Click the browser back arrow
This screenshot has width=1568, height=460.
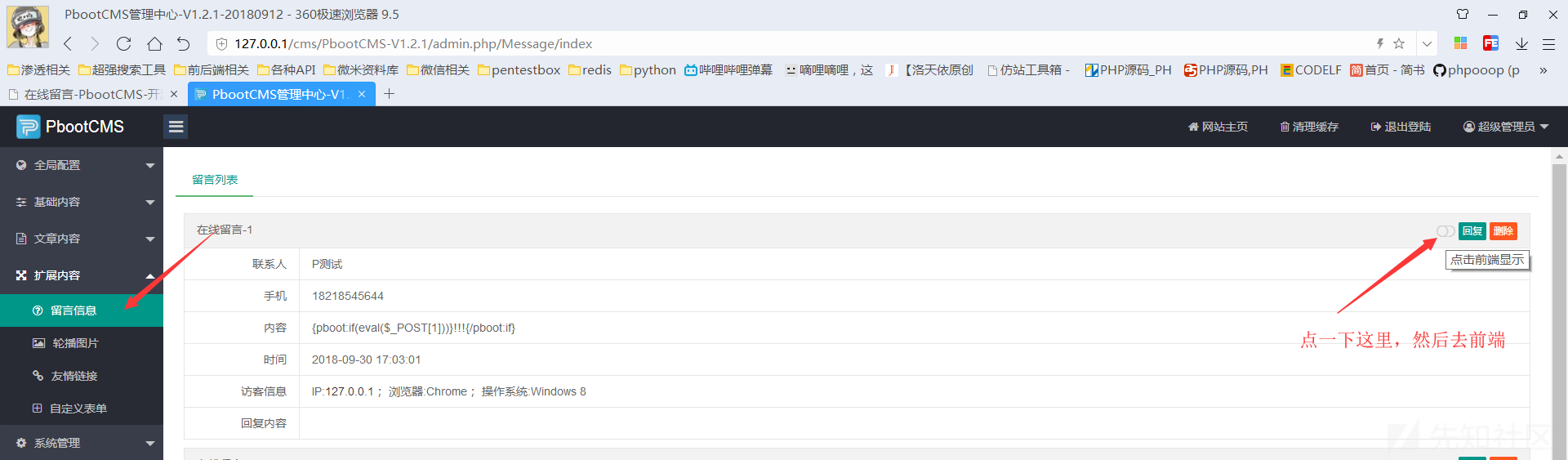point(68,43)
